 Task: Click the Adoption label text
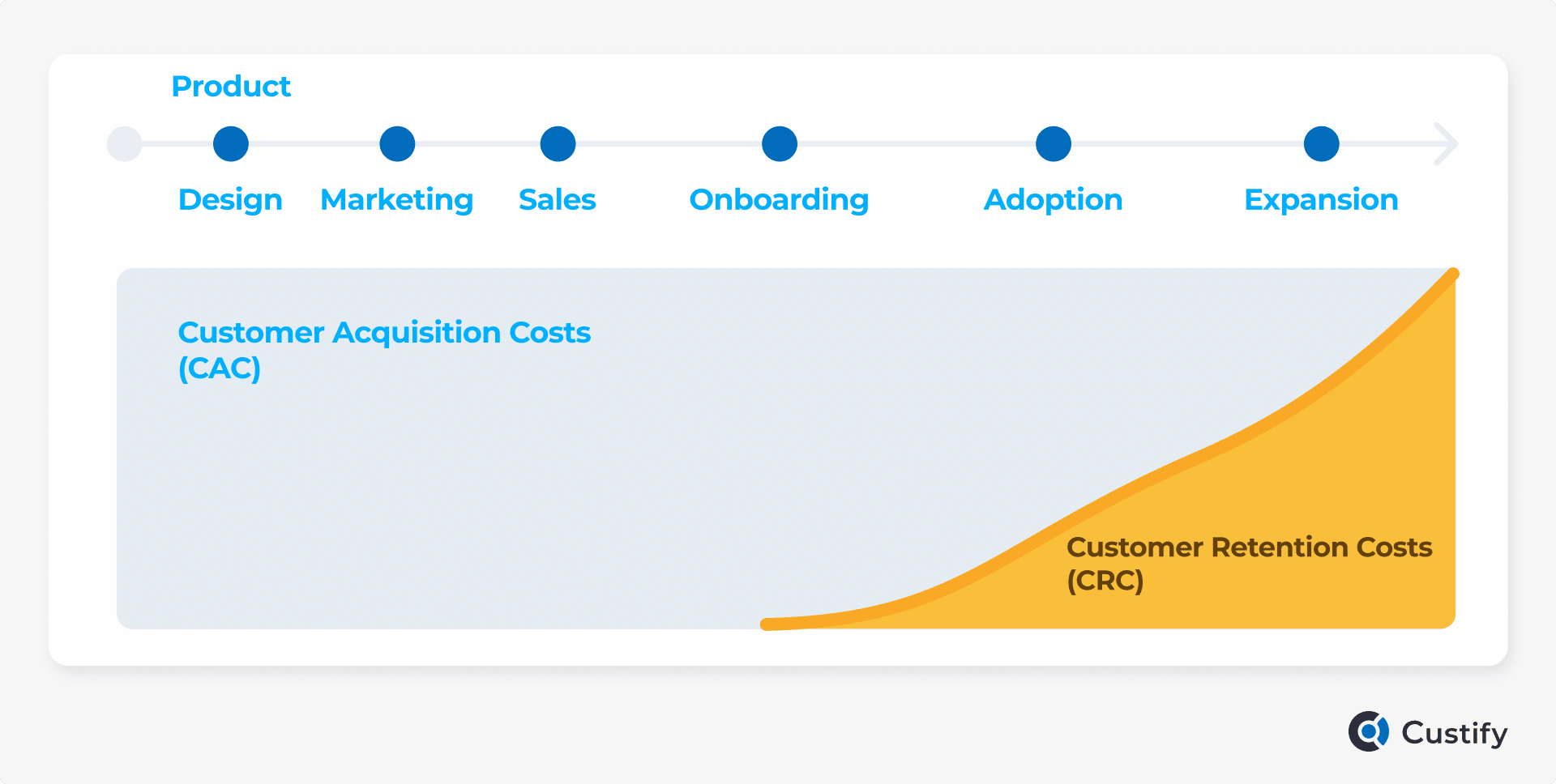pos(1054,200)
